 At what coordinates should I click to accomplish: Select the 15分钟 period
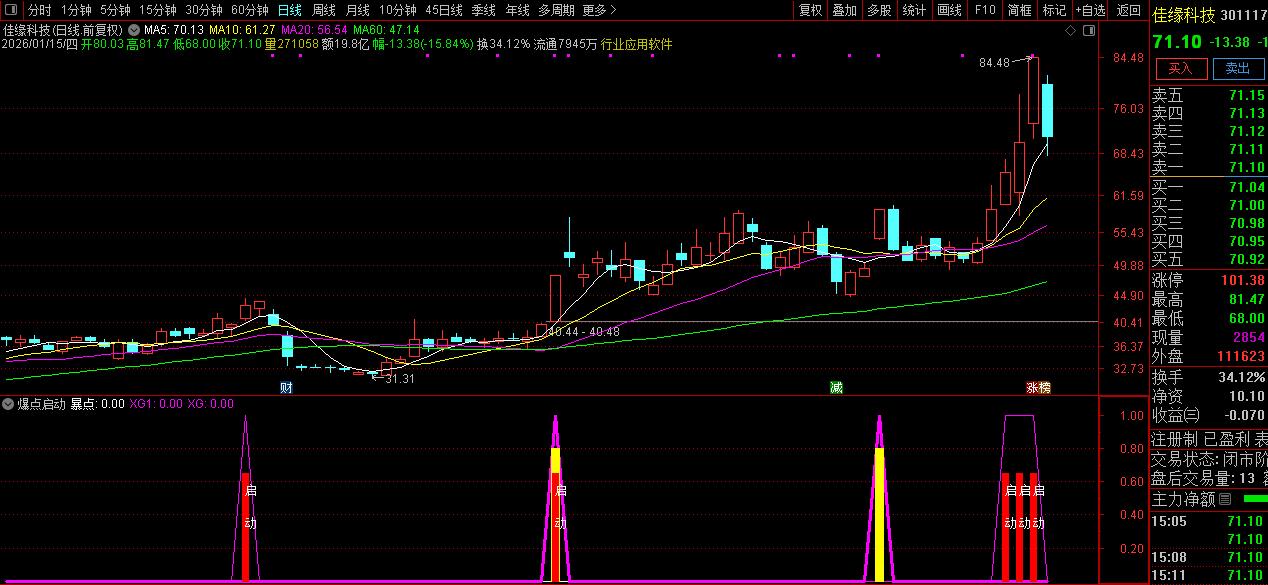(x=158, y=10)
